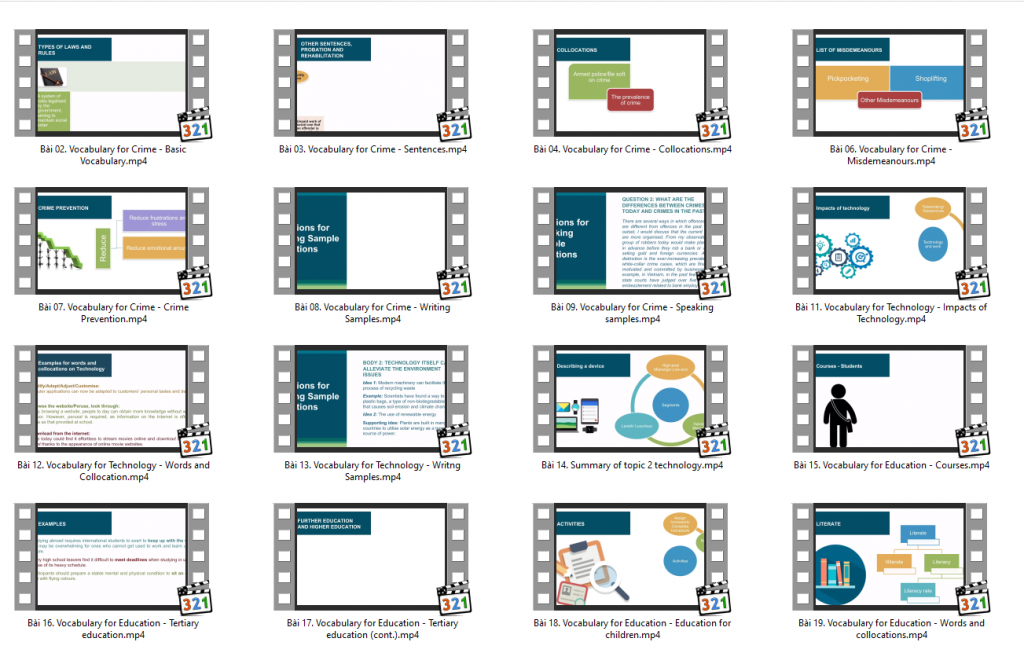Click file name 'Bài 14. Summary of topic 2 technology.mp4'
This screenshot has height=653, width=1024.
[x=631, y=465]
